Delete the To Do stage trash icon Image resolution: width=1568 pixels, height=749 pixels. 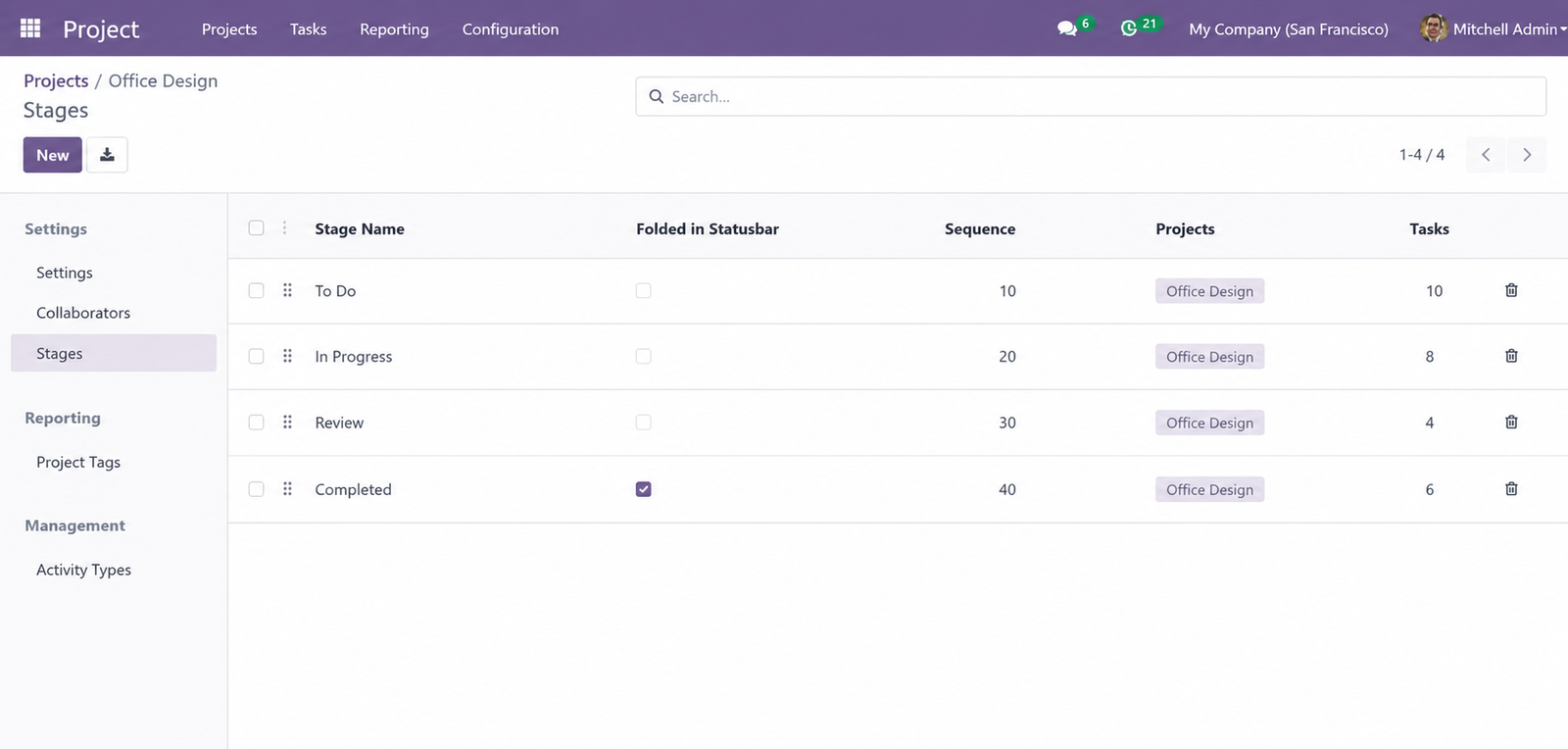tap(1511, 290)
